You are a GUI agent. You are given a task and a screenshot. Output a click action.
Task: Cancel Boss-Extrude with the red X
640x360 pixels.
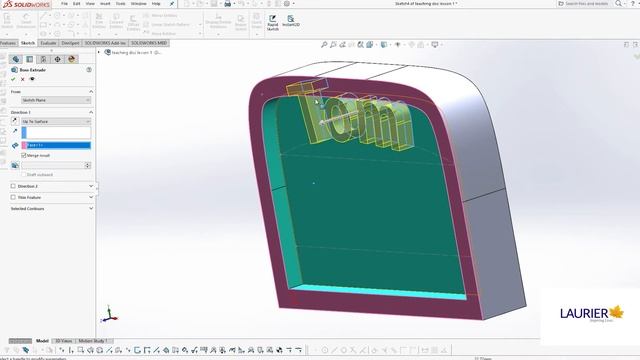click(x=22, y=79)
